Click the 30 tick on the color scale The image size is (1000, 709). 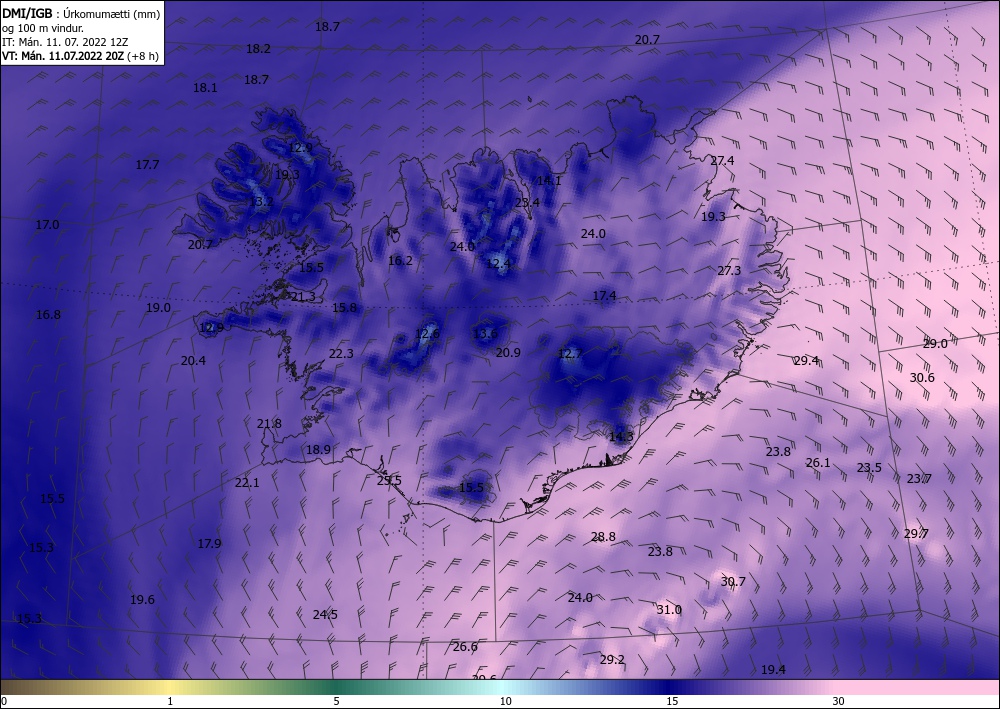[x=839, y=702]
